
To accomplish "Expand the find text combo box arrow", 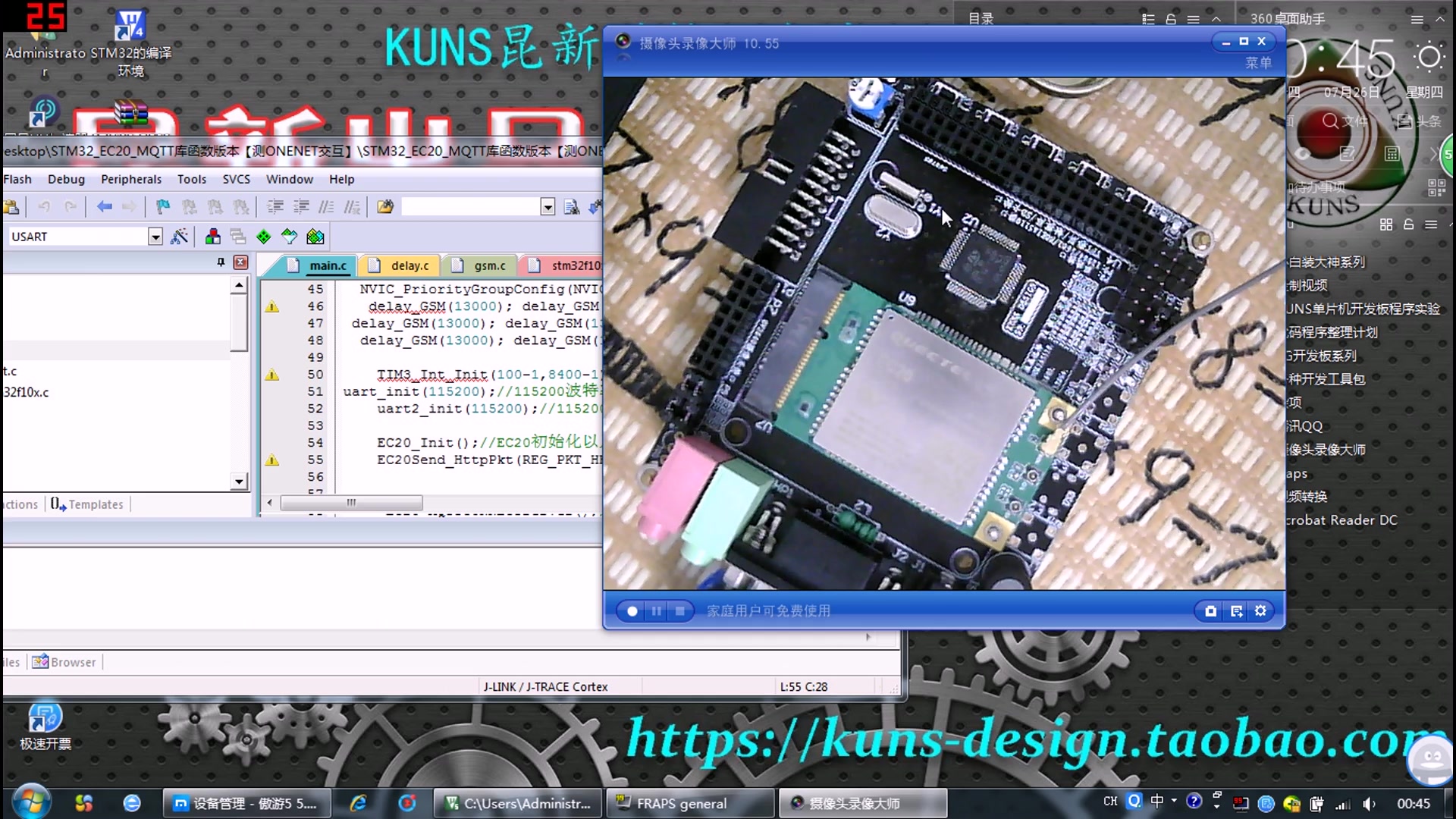I will 548,207.
